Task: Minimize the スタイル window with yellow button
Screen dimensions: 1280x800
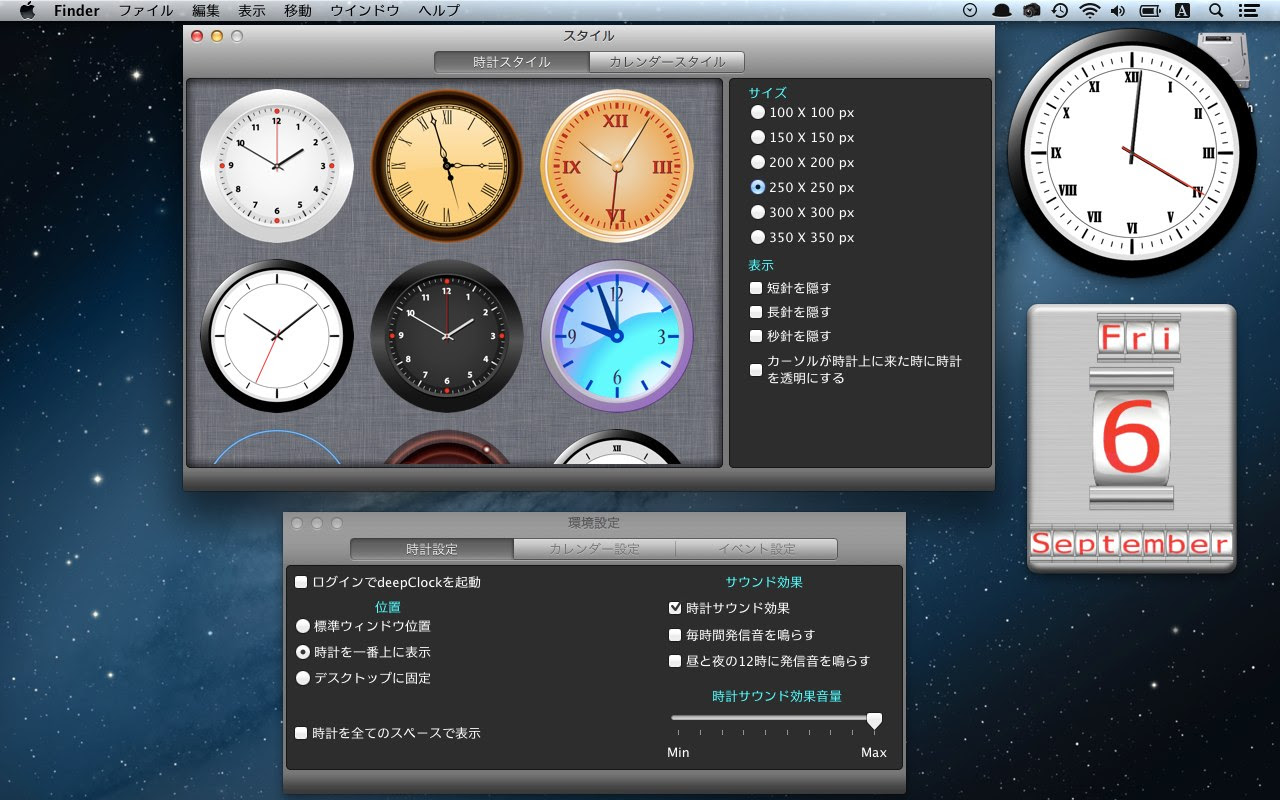Action: (217, 36)
